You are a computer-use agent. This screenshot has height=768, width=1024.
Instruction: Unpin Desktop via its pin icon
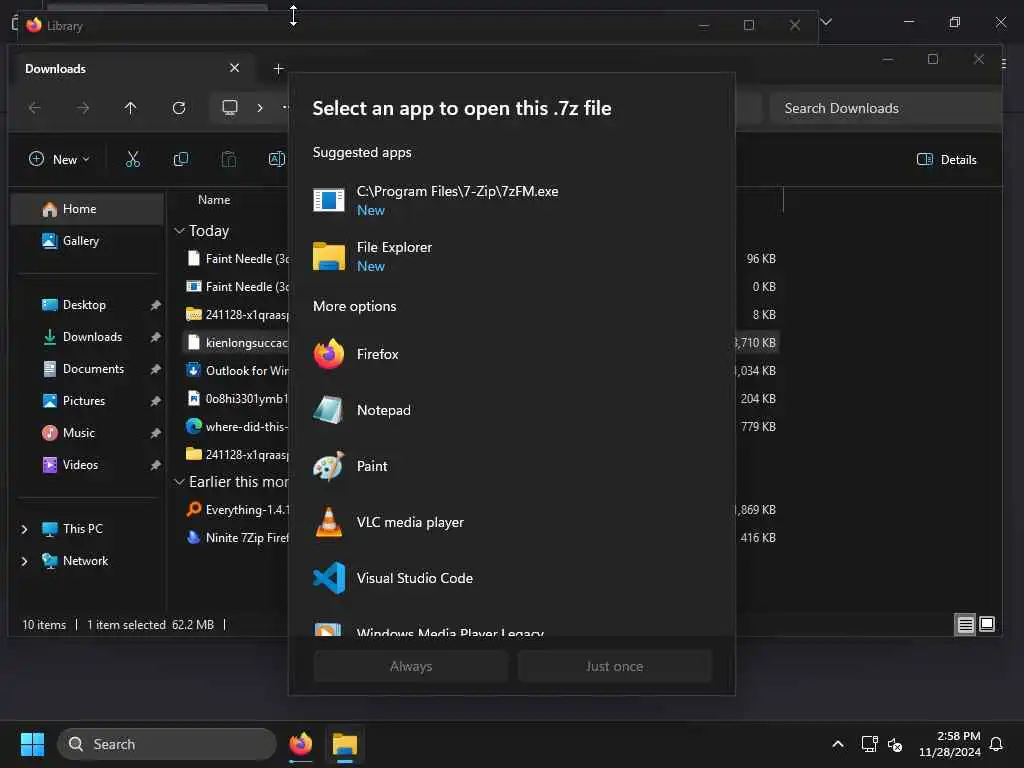[x=155, y=305]
